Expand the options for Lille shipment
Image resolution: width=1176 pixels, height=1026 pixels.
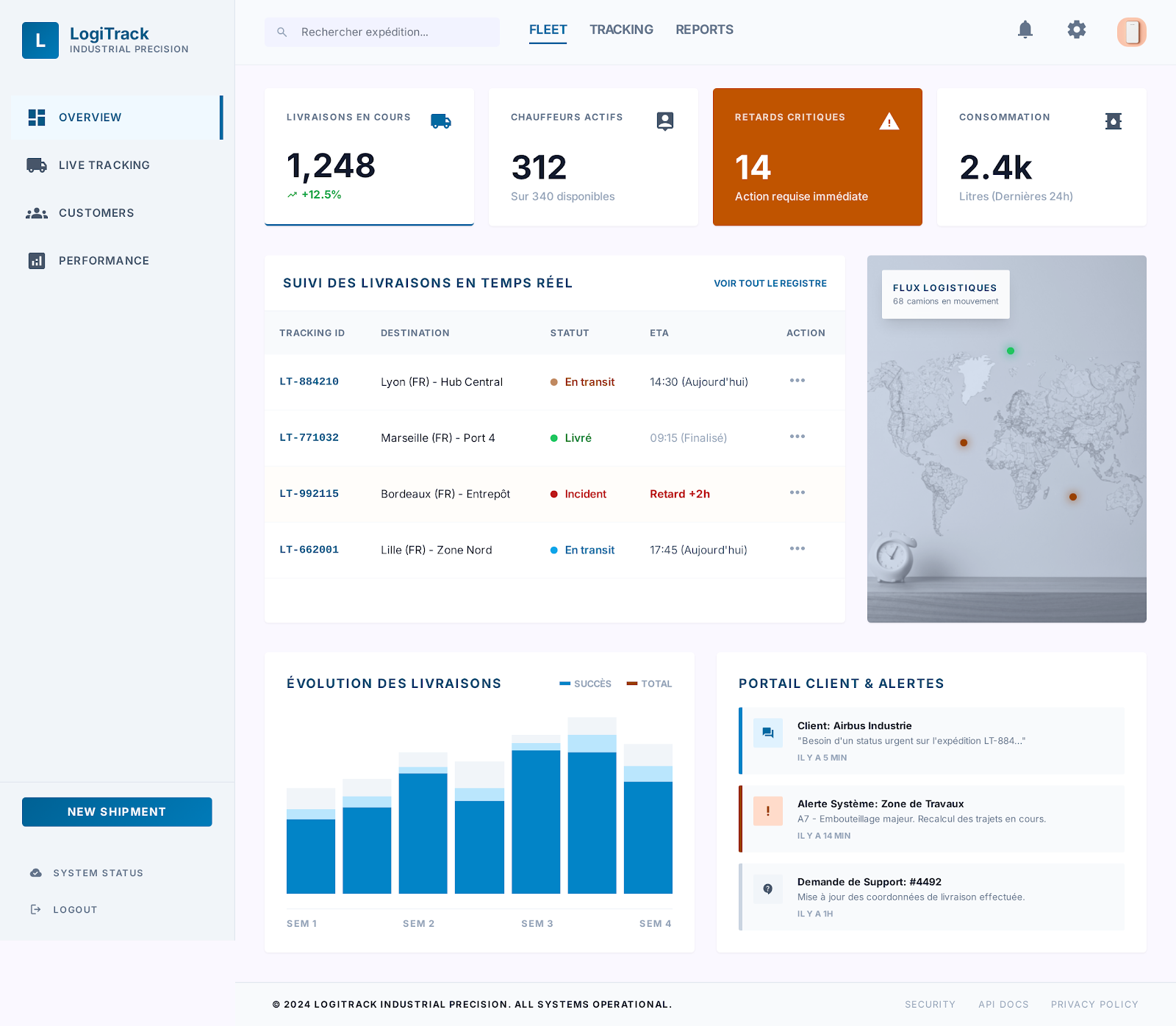797,549
